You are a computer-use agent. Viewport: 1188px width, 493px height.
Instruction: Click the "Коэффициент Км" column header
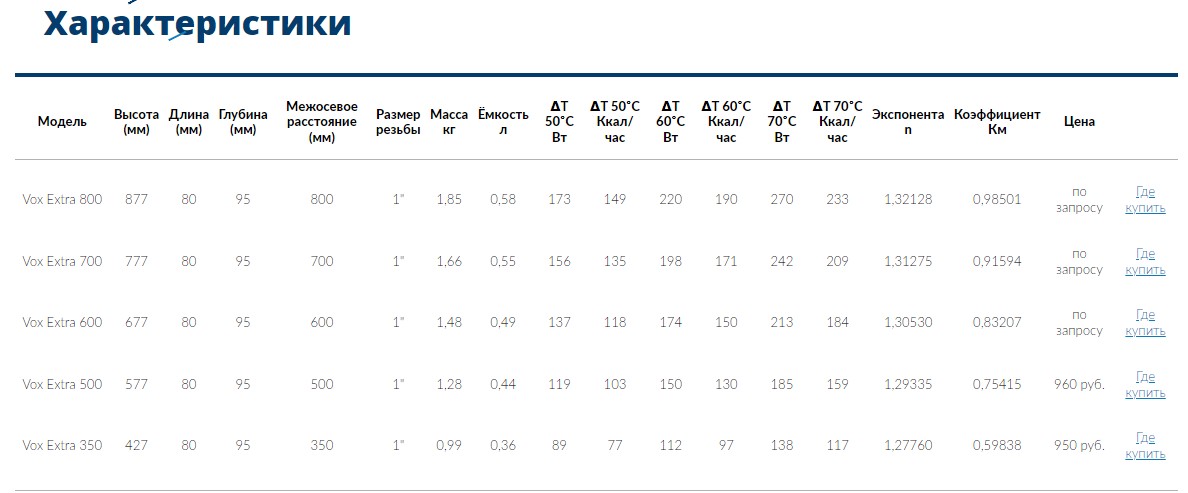pyautogui.click(x=997, y=121)
